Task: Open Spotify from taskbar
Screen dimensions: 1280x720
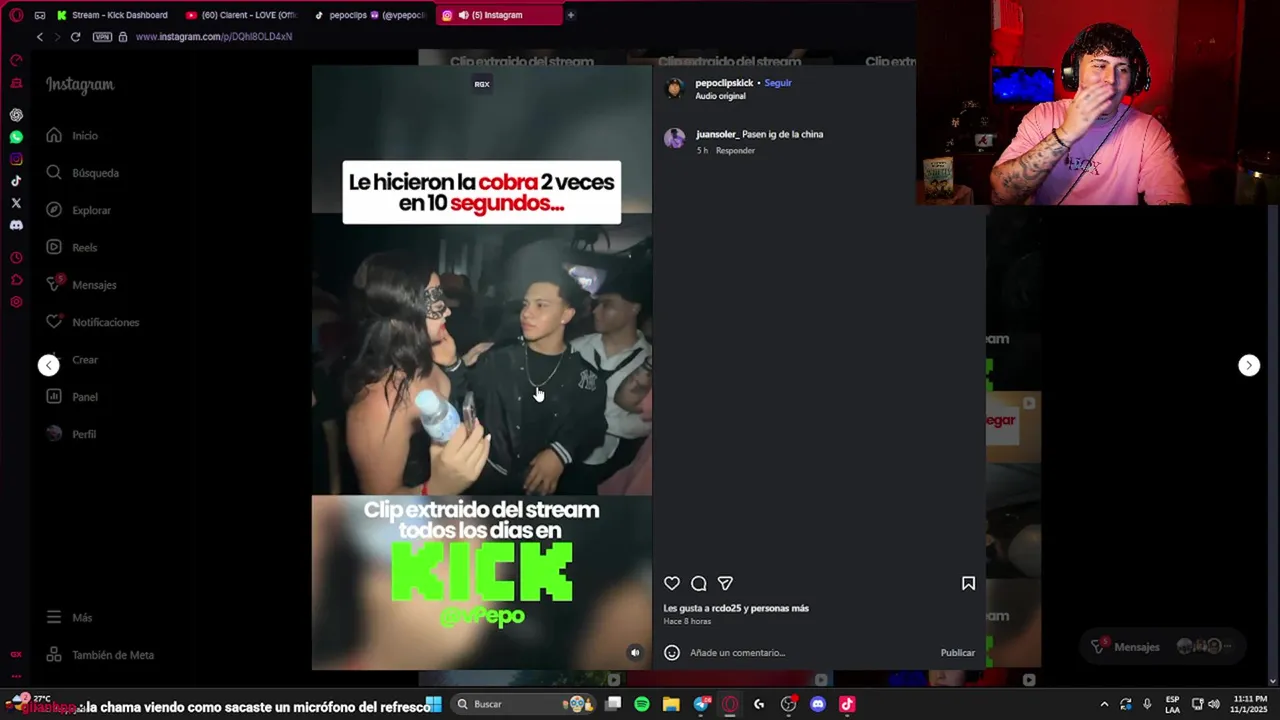Action: pyautogui.click(x=642, y=704)
